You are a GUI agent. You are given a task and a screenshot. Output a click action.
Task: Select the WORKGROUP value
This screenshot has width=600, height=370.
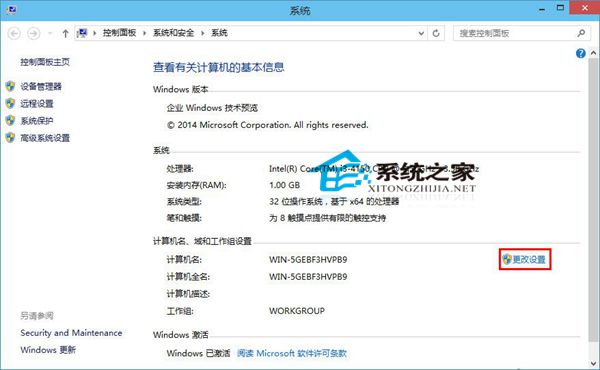(x=297, y=311)
